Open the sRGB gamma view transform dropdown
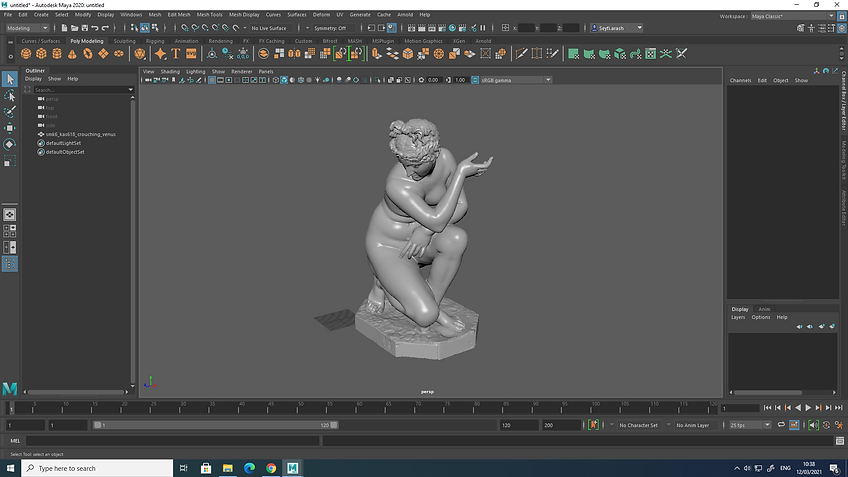Image resolution: width=848 pixels, height=477 pixels. (x=515, y=80)
